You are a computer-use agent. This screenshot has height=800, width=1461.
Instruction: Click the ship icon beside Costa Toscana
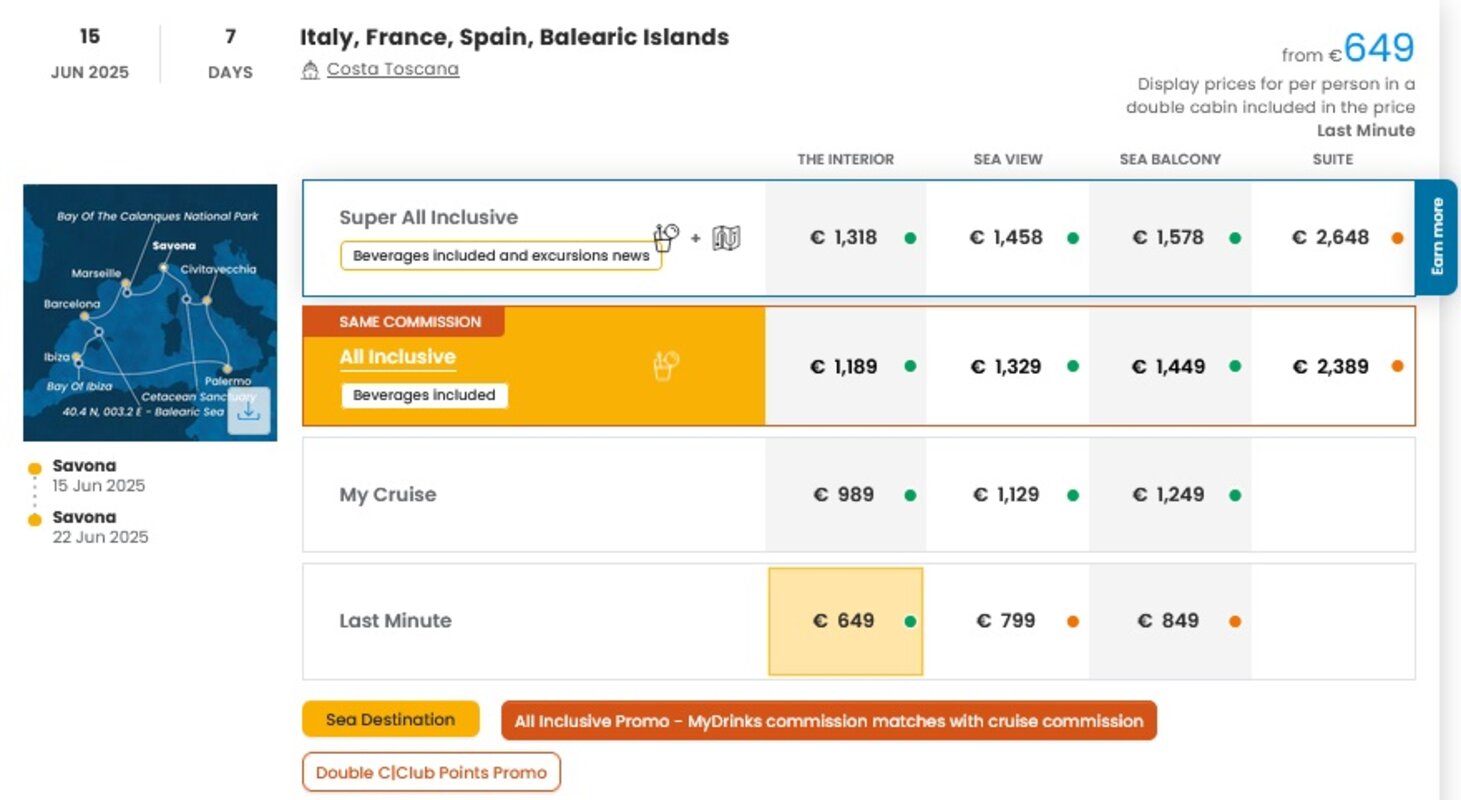(x=310, y=70)
